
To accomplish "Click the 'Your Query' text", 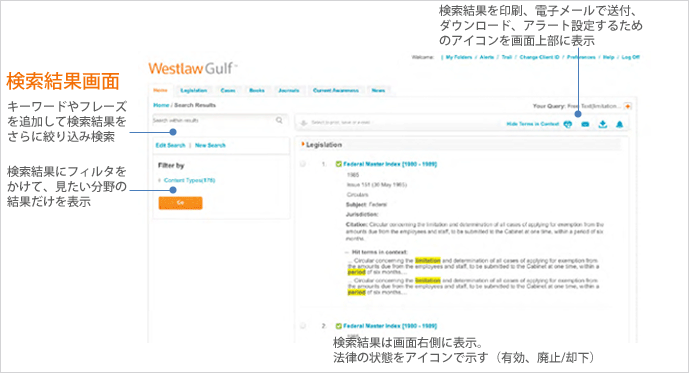I will tap(549, 106).
